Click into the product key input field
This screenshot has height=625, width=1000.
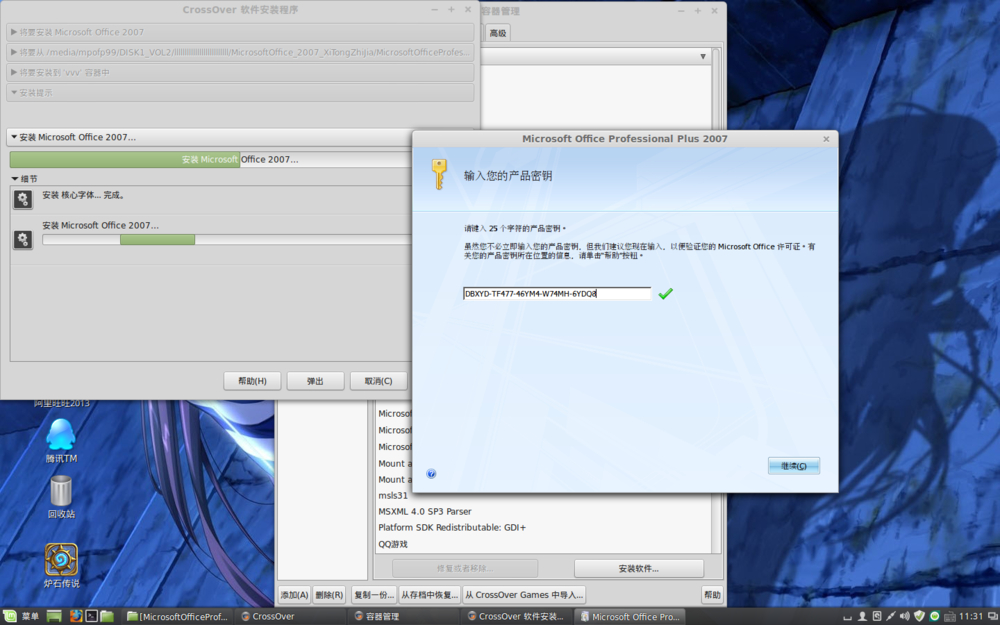tap(557, 293)
